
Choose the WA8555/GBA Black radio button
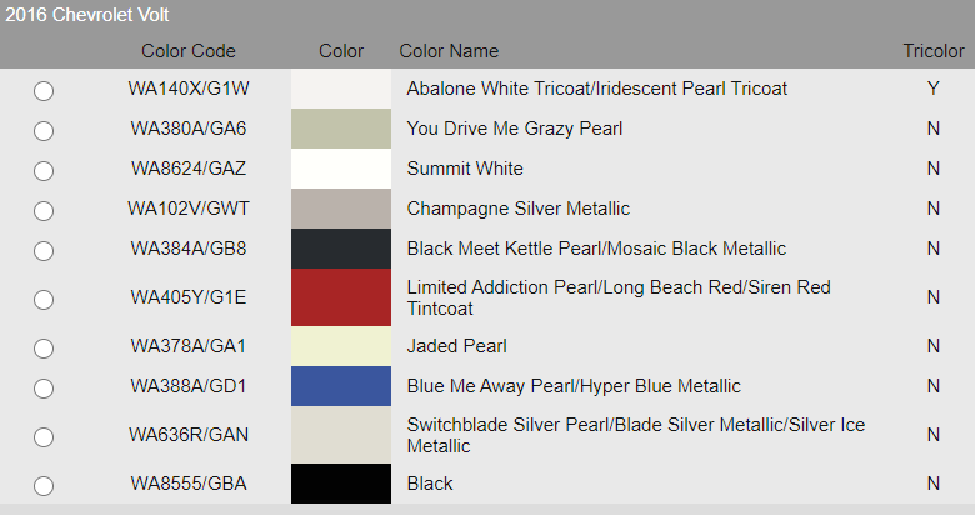tap(44, 485)
